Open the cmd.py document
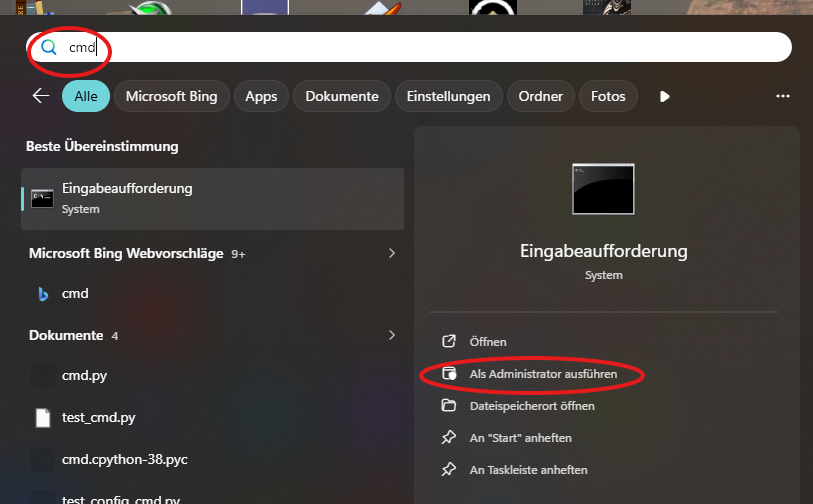The image size is (813, 504). (x=84, y=375)
